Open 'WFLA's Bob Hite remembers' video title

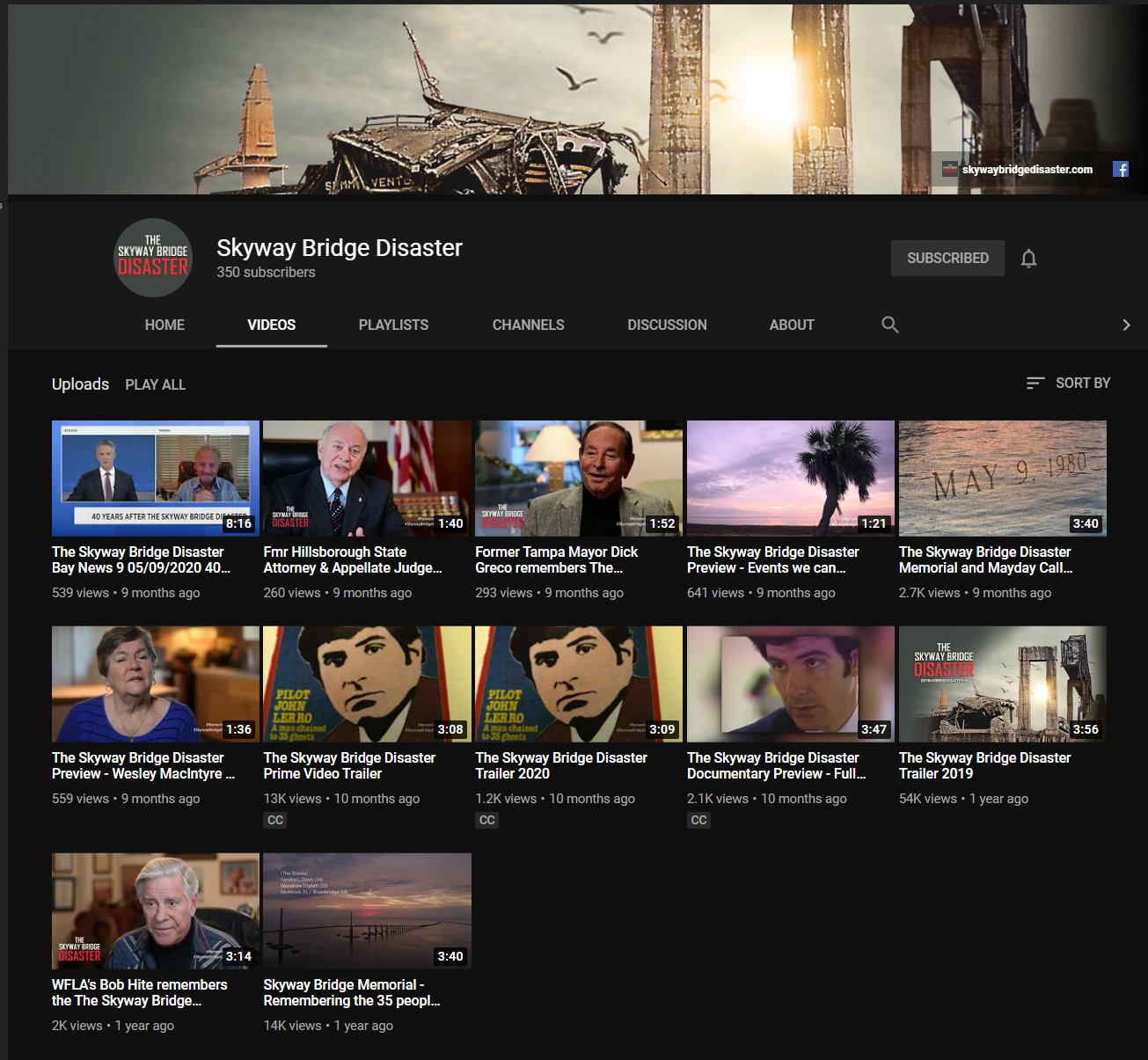(x=139, y=992)
